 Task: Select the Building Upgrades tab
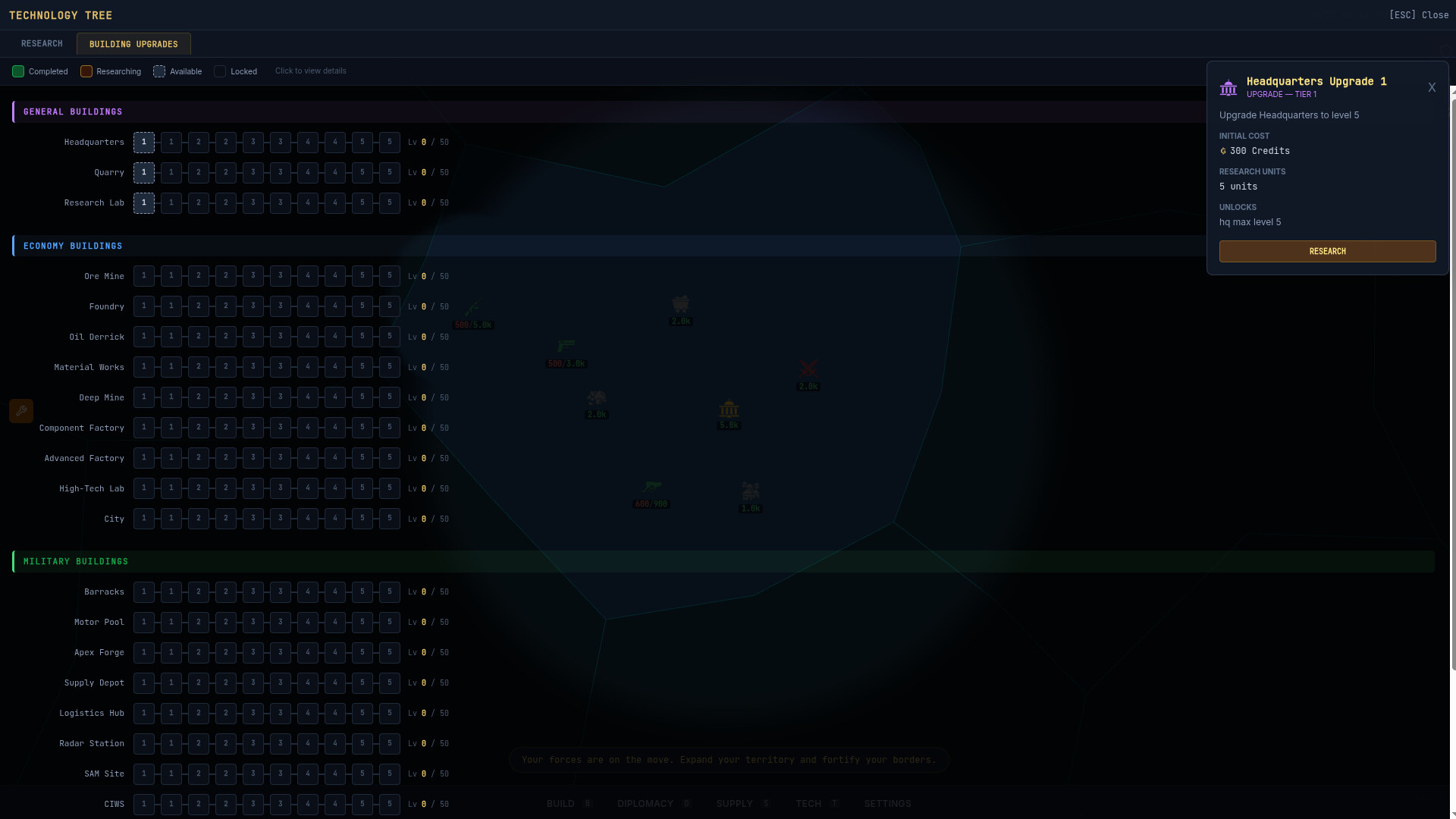[133, 44]
